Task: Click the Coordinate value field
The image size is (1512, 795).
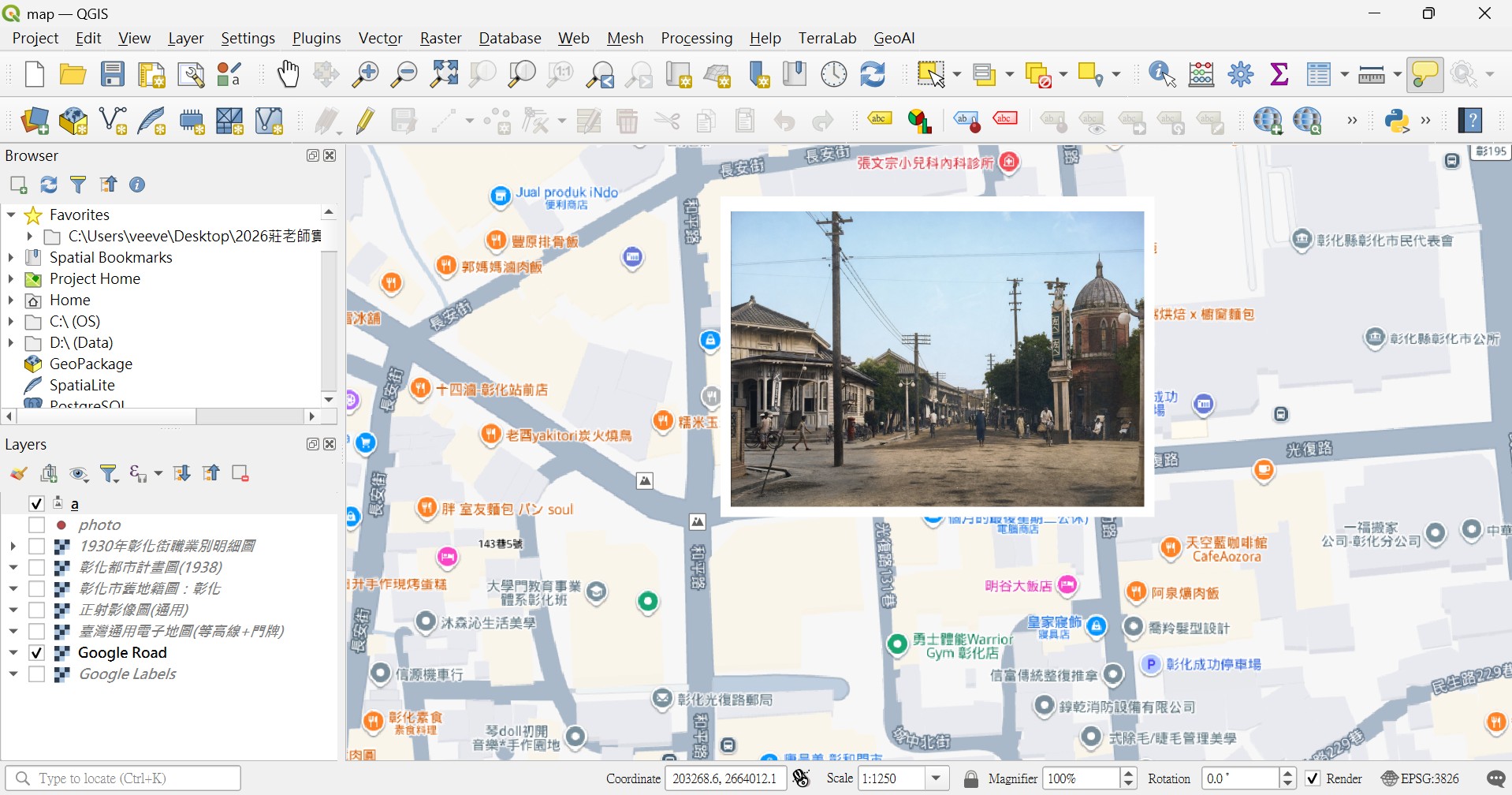Action: point(725,779)
